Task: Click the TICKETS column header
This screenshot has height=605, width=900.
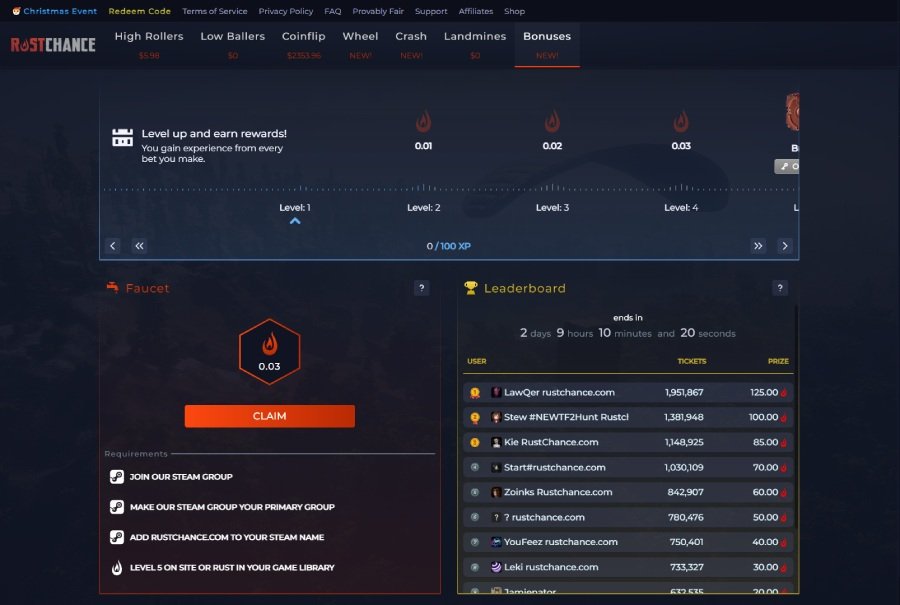Action: [692, 361]
